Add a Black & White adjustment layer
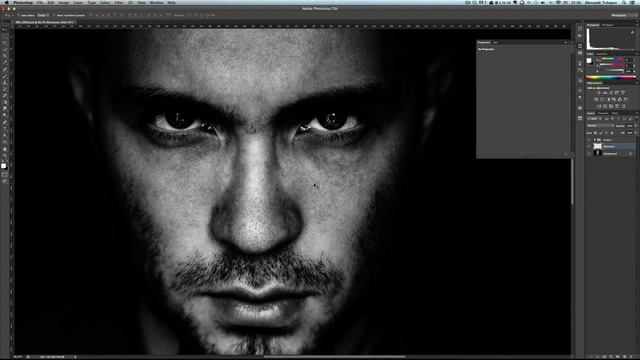 609,99
